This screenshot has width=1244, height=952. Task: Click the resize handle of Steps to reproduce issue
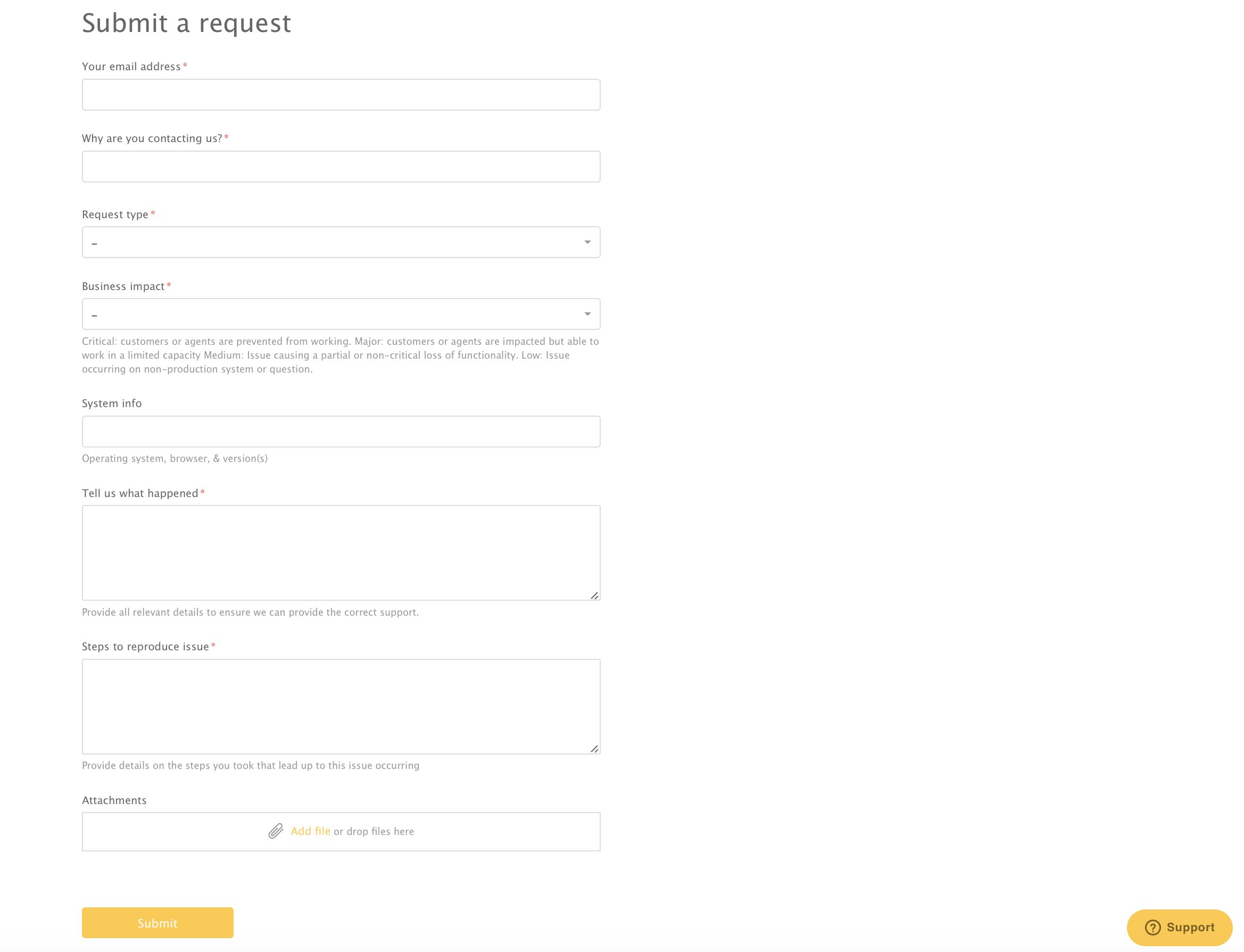(x=595, y=749)
